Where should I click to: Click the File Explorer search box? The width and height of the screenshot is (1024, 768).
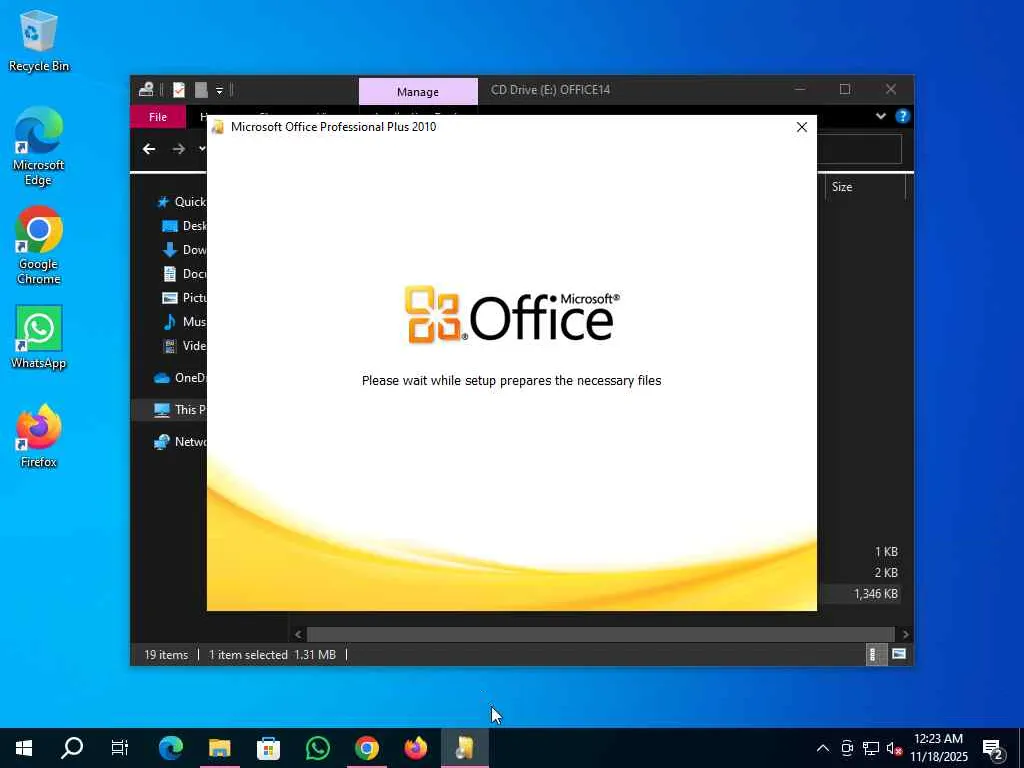tap(859, 150)
